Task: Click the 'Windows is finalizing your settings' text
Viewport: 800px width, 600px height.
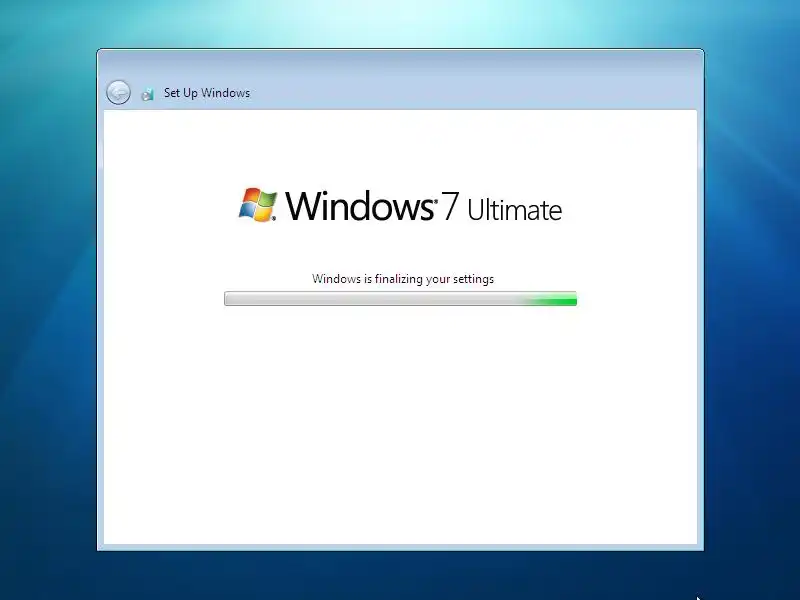Action: tap(403, 279)
